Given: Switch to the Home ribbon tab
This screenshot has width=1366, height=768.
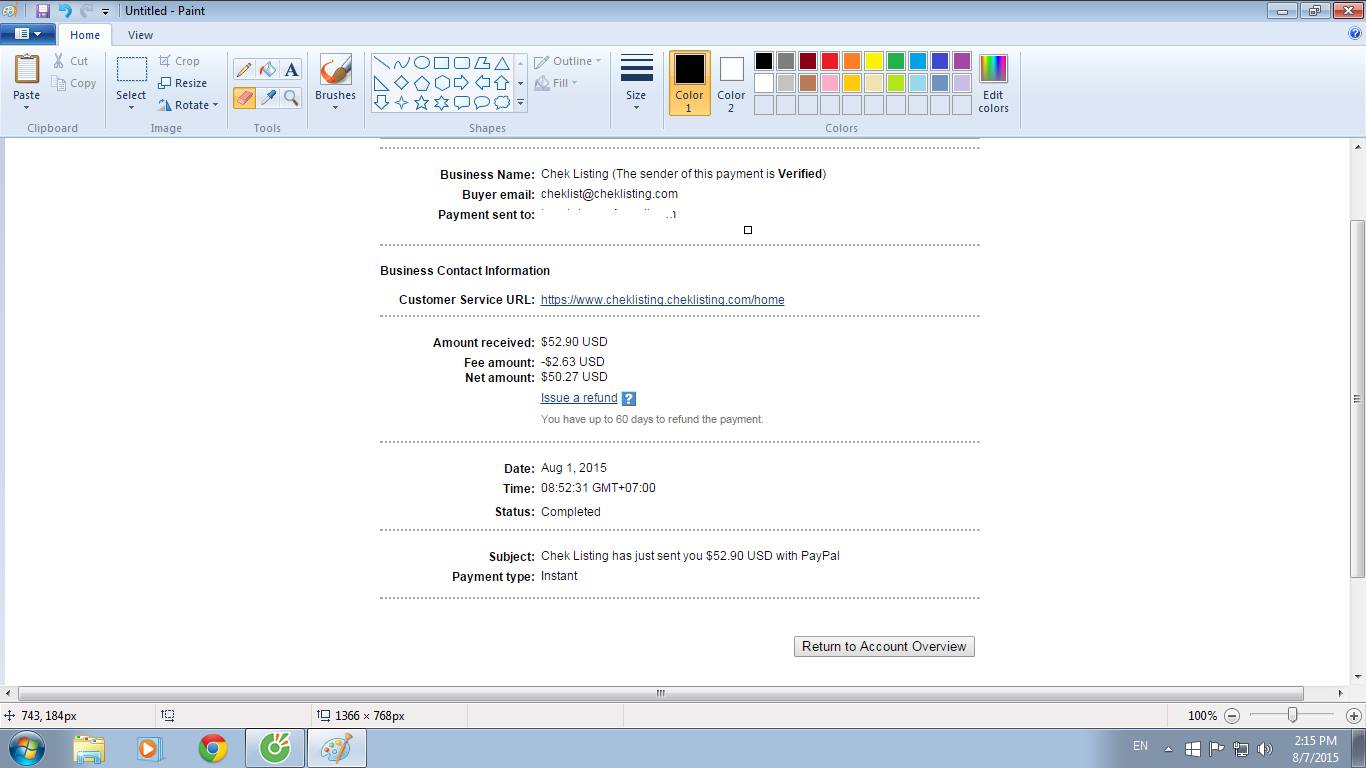Looking at the screenshot, I should pos(85,34).
